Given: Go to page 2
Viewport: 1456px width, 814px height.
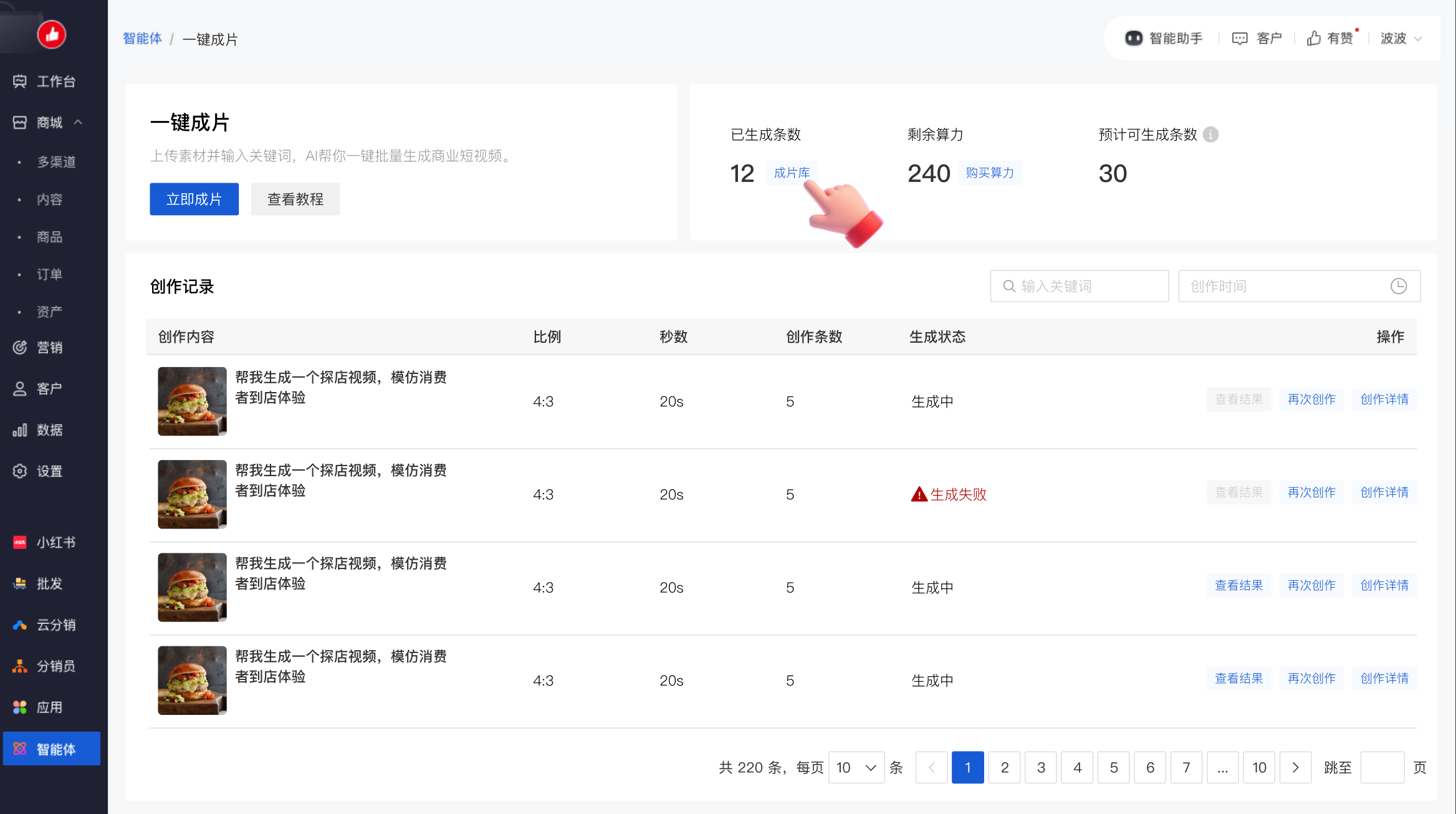Looking at the screenshot, I should 1004,767.
